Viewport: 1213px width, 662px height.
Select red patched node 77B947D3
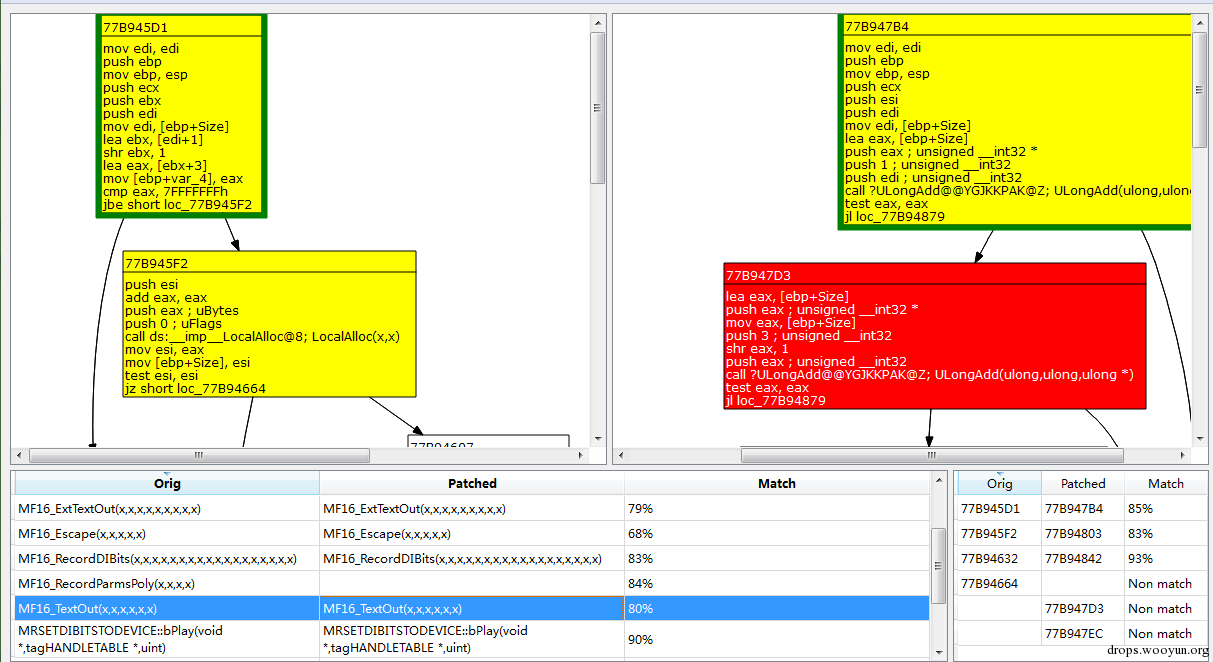(x=935, y=336)
